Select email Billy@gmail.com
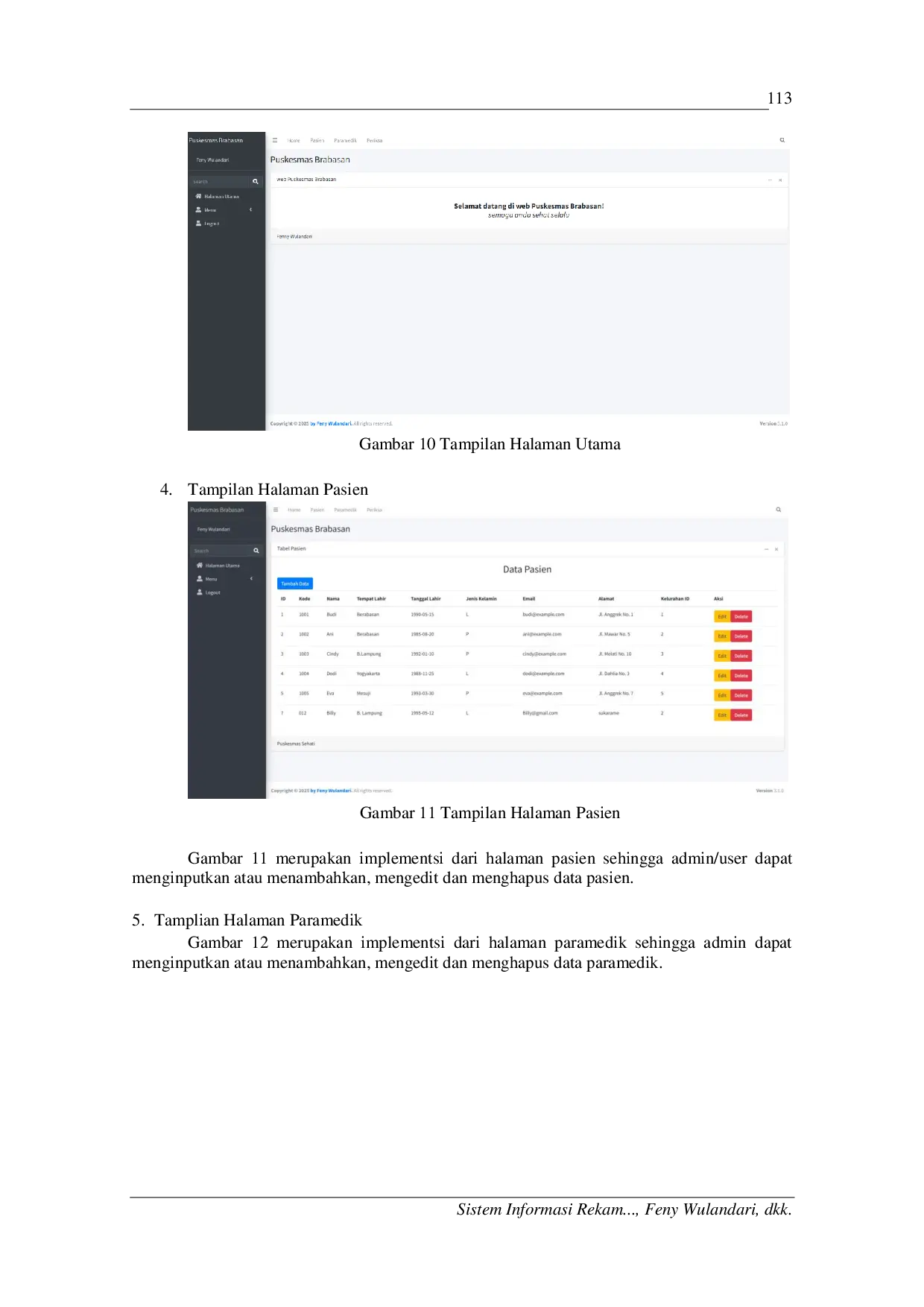The width and height of the screenshot is (924, 1307). tap(540, 713)
